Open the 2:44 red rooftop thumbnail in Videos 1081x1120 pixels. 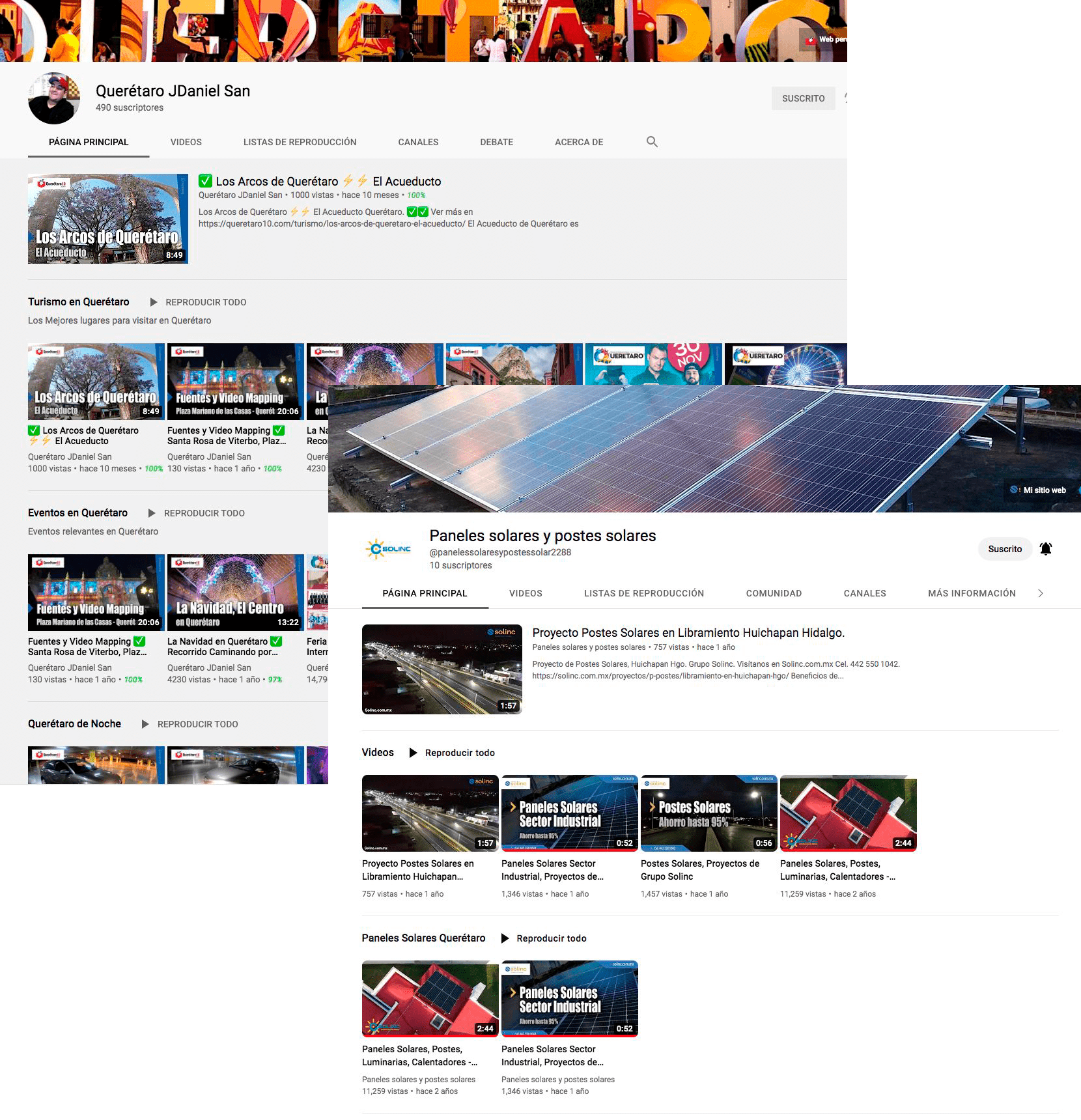pyautogui.click(x=849, y=813)
